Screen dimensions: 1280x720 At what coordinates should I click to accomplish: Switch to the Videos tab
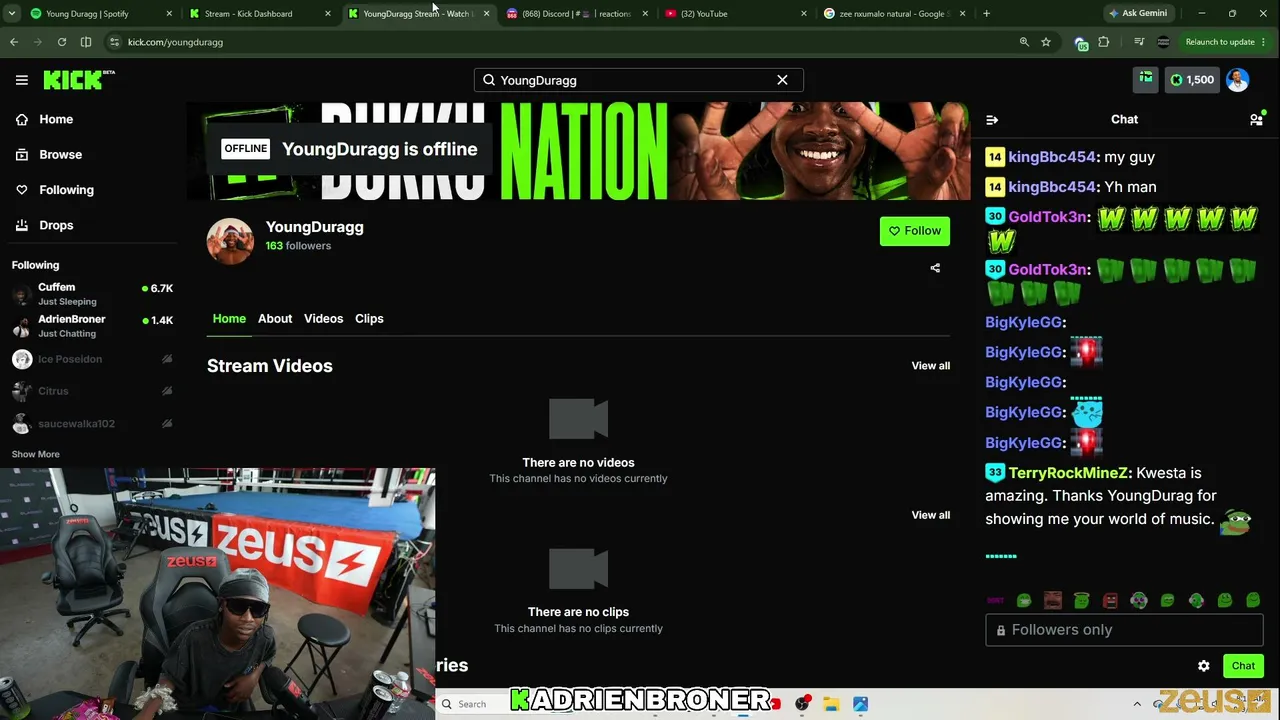pos(323,318)
